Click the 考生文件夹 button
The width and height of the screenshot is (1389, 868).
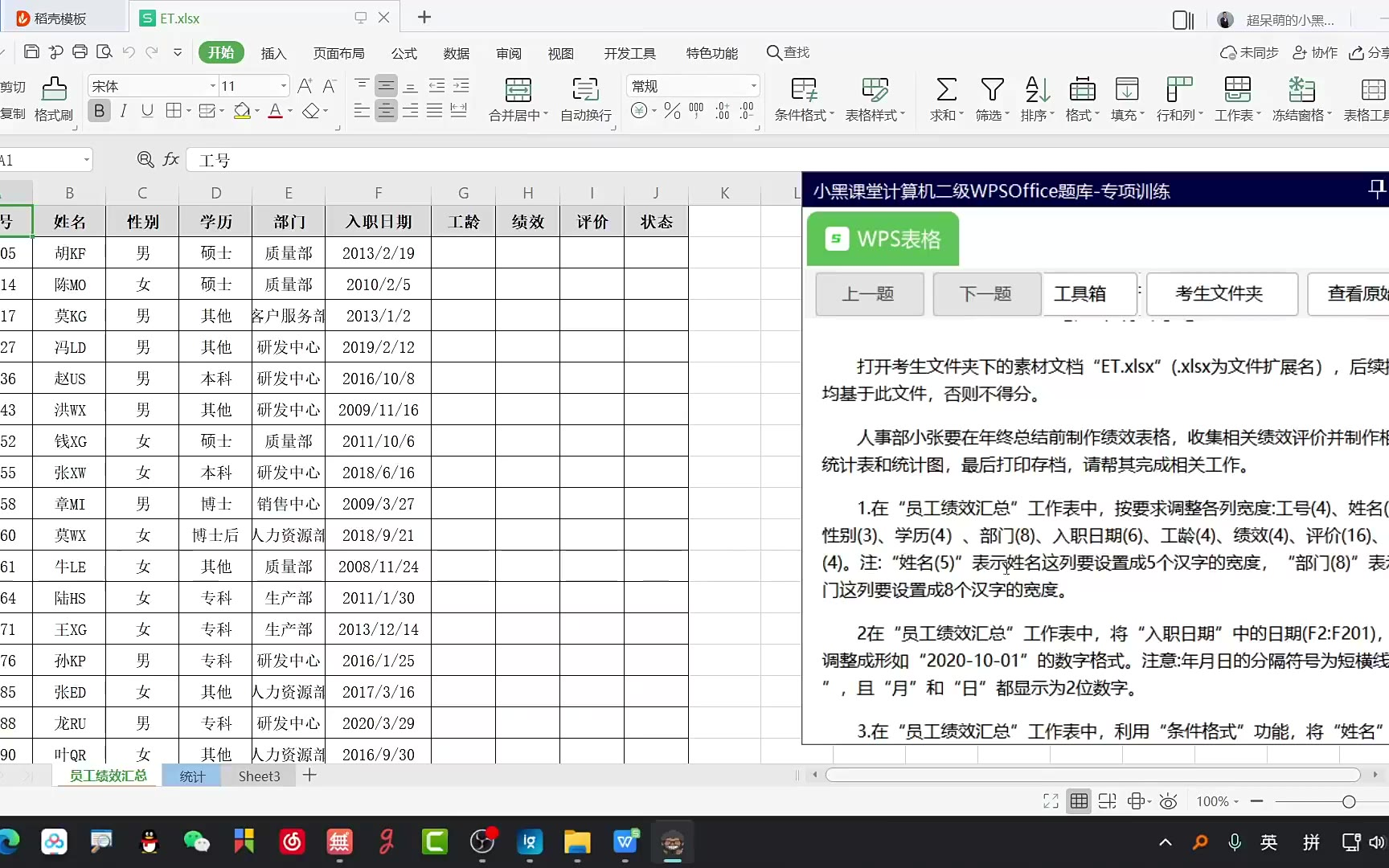1219,294
